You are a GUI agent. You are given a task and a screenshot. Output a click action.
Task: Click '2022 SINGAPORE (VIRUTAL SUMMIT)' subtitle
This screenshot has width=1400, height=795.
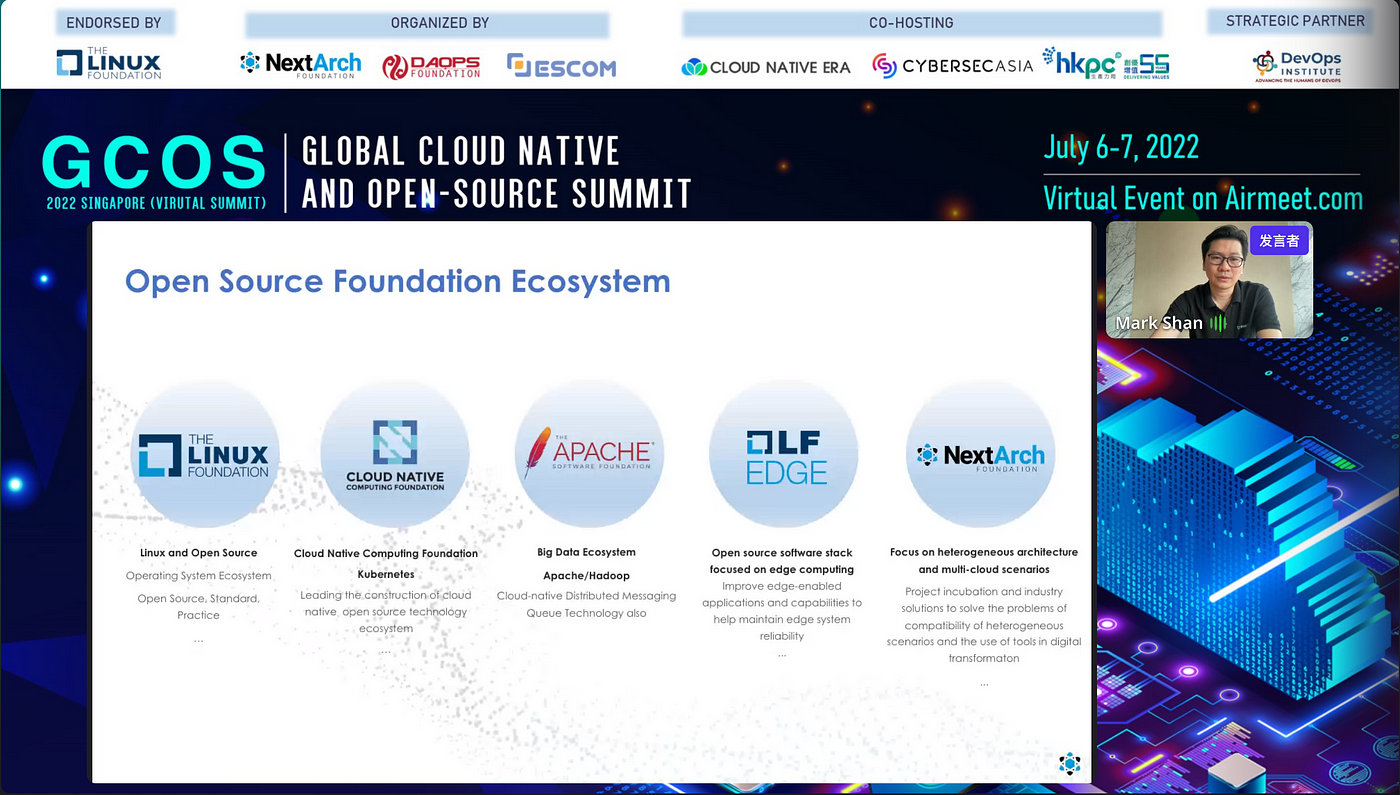point(156,202)
